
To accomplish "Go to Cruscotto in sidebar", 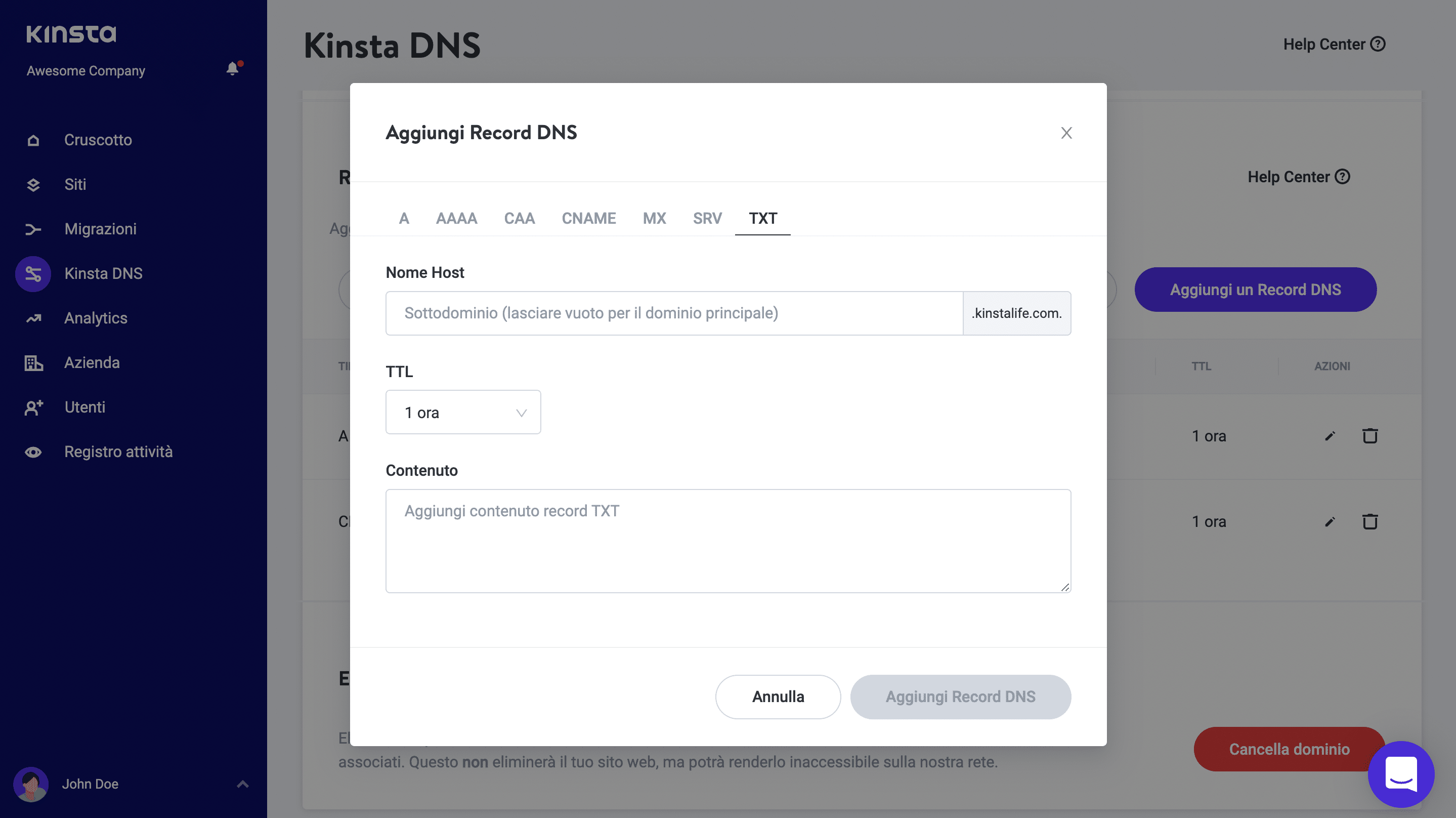I will coord(98,140).
